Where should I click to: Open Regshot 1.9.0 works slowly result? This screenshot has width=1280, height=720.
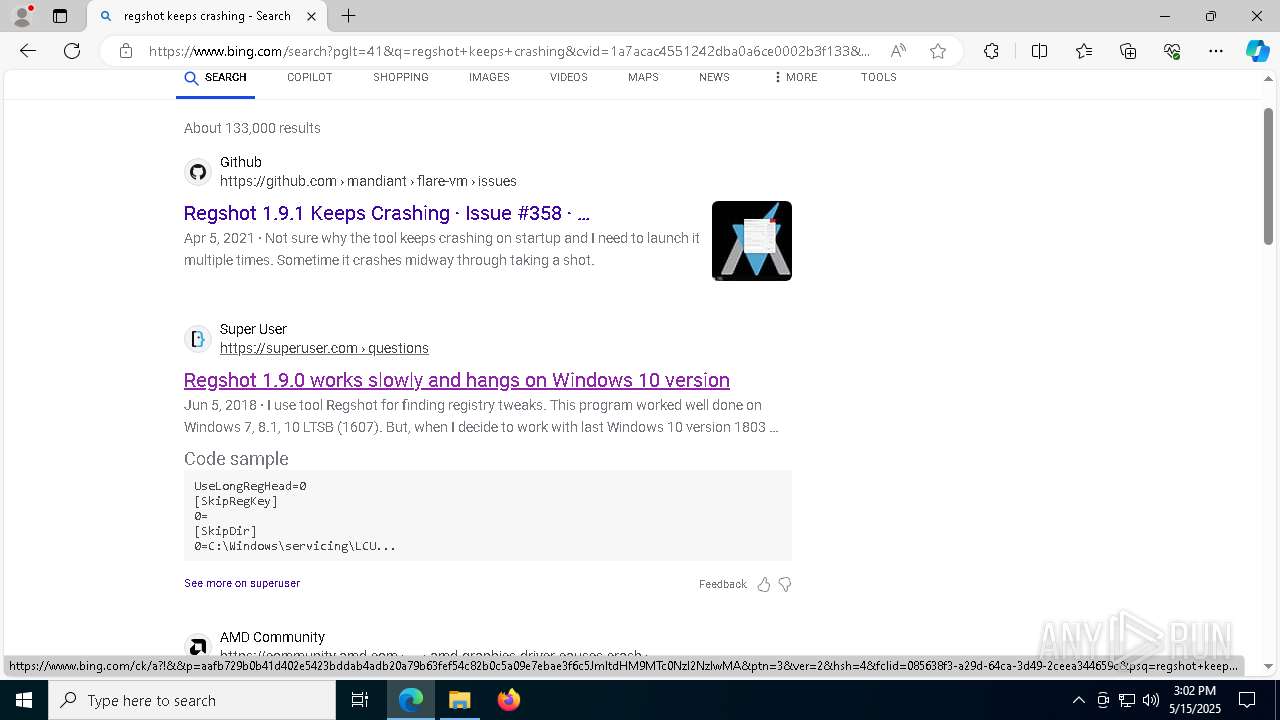point(457,380)
